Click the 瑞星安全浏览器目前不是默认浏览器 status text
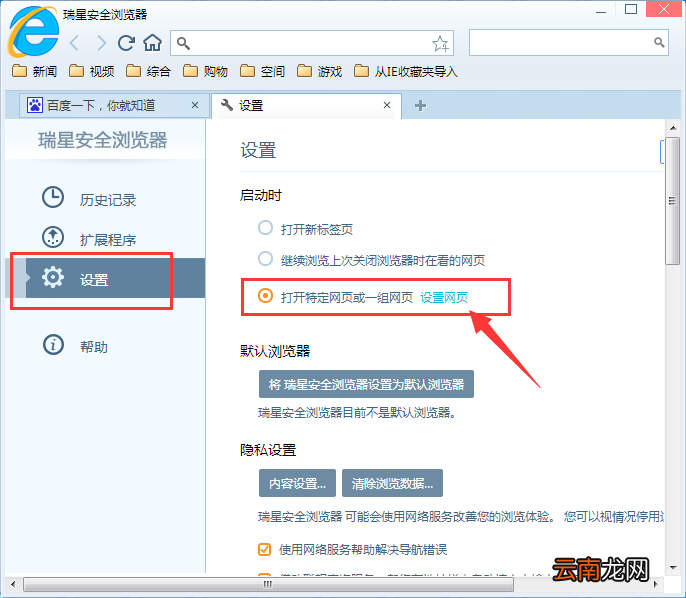This screenshot has height=598, width=686. tap(357, 413)
